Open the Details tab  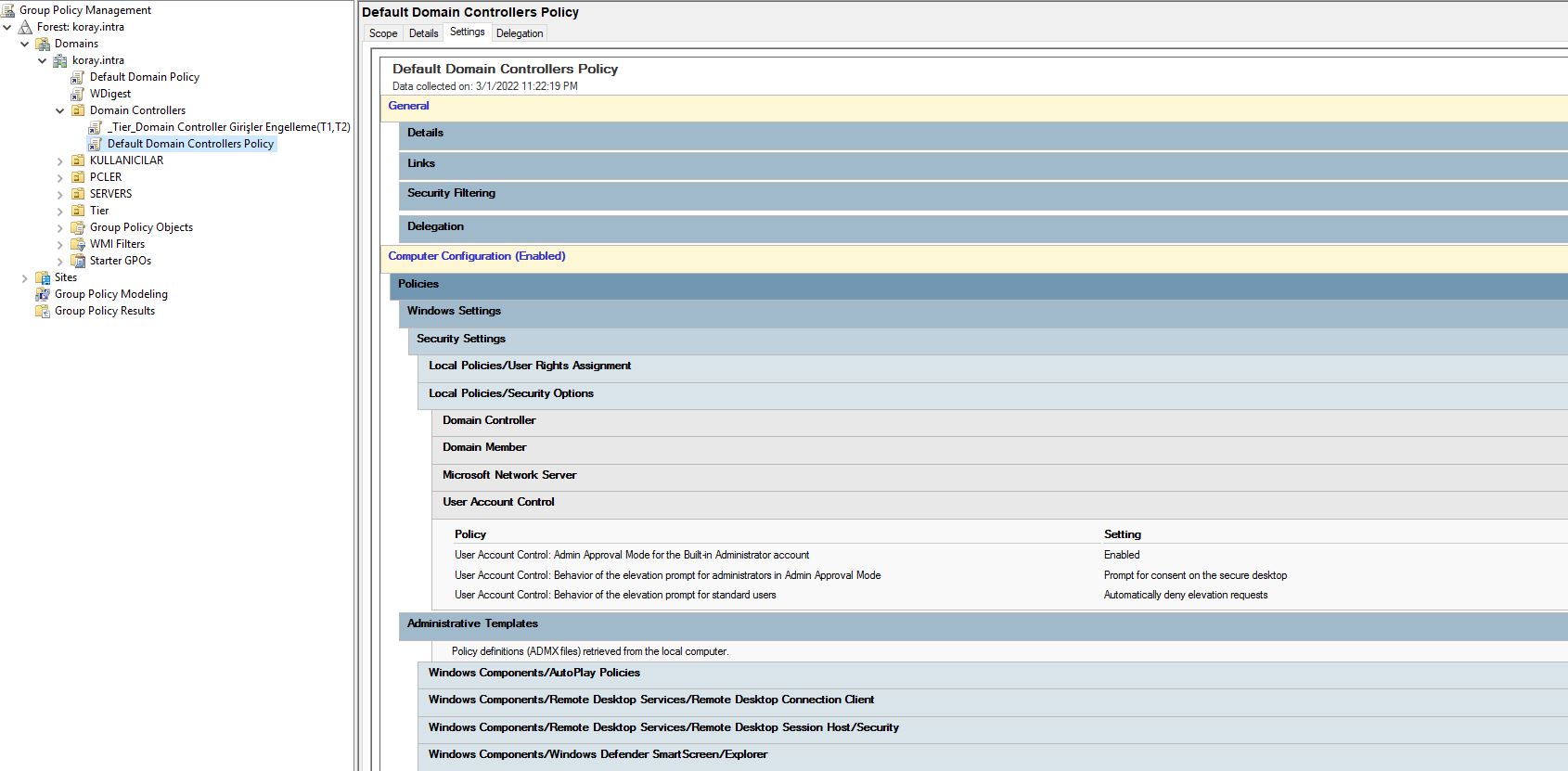coord(423,33)
